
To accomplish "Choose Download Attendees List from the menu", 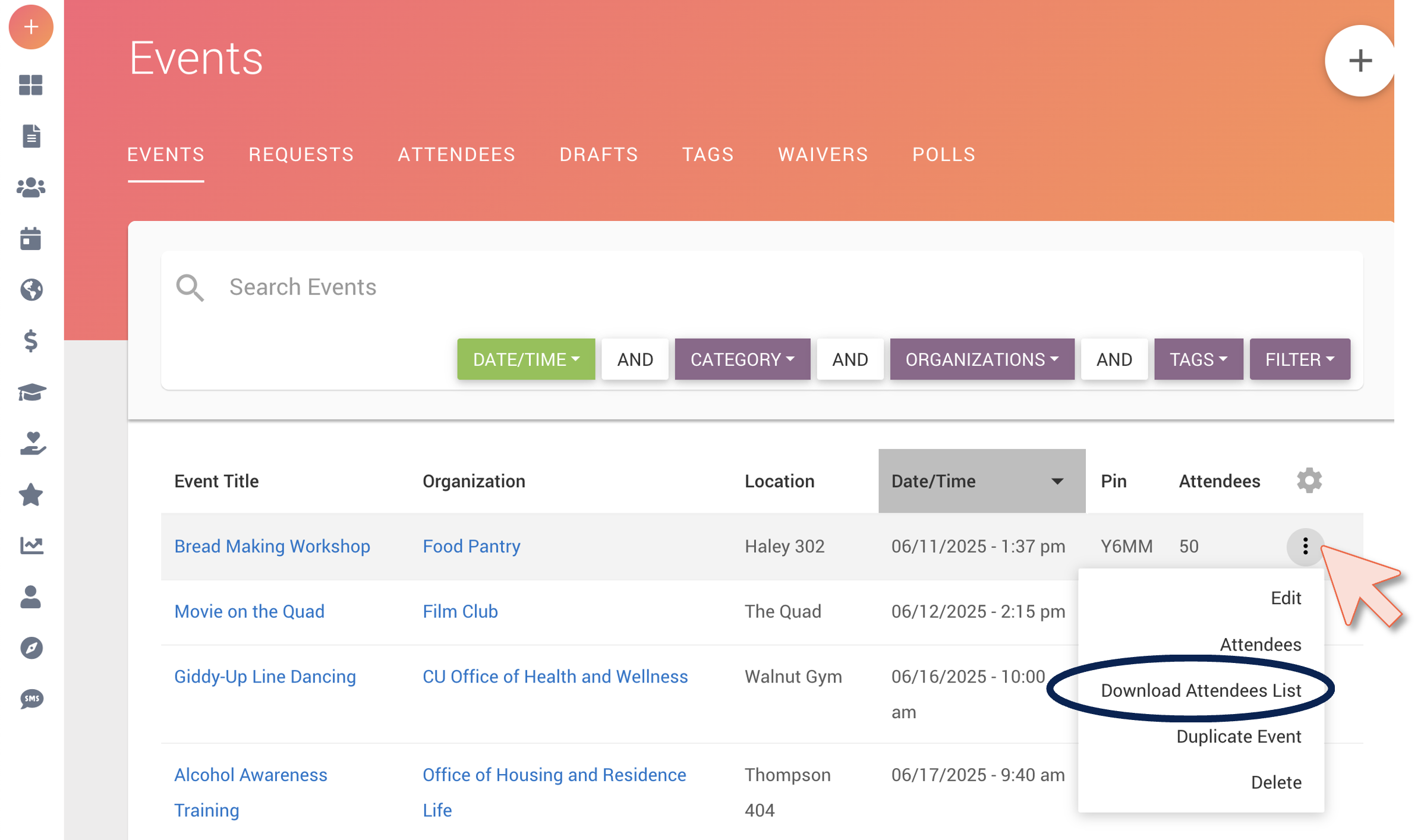I will point(1201,690).
